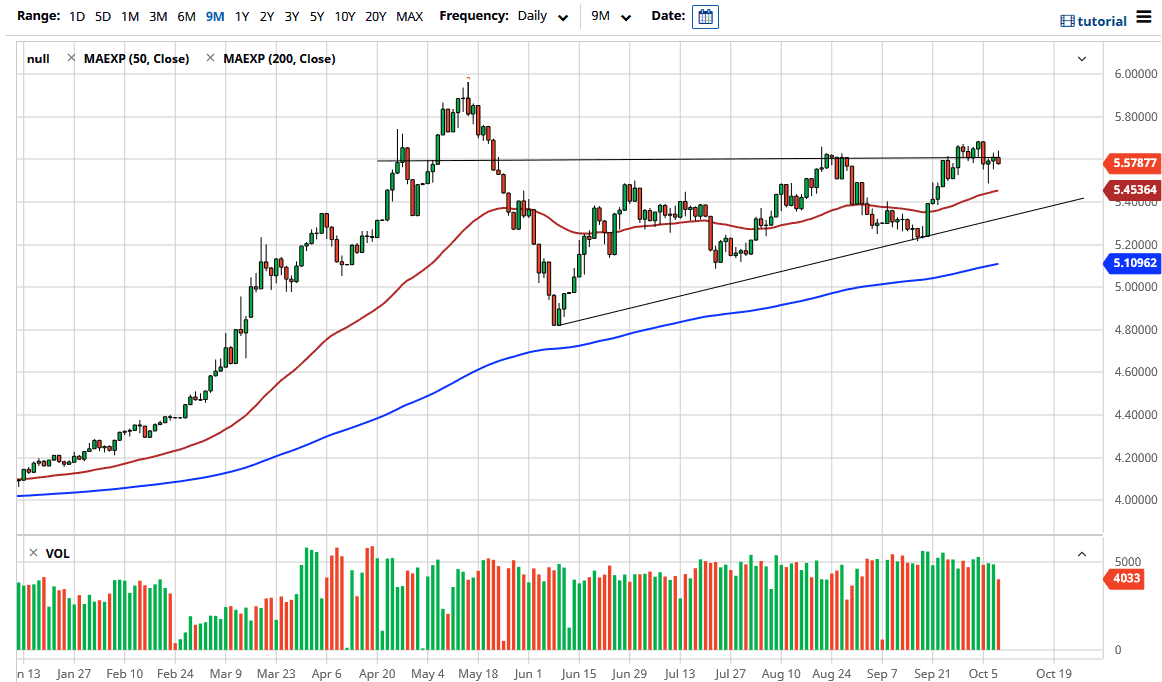This screenshot has width=1162, height=682.
Task: Open the Frequency Daily dropdown
Action: [x=544, y=17]
